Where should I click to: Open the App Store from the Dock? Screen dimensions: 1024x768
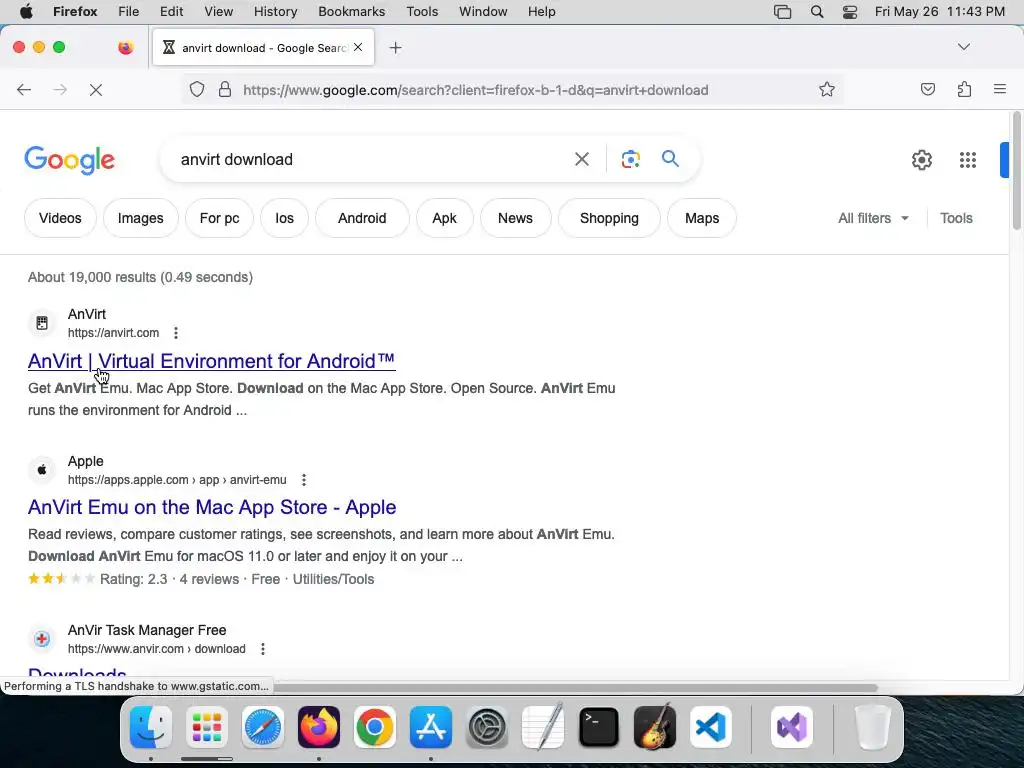click(431, 727)
